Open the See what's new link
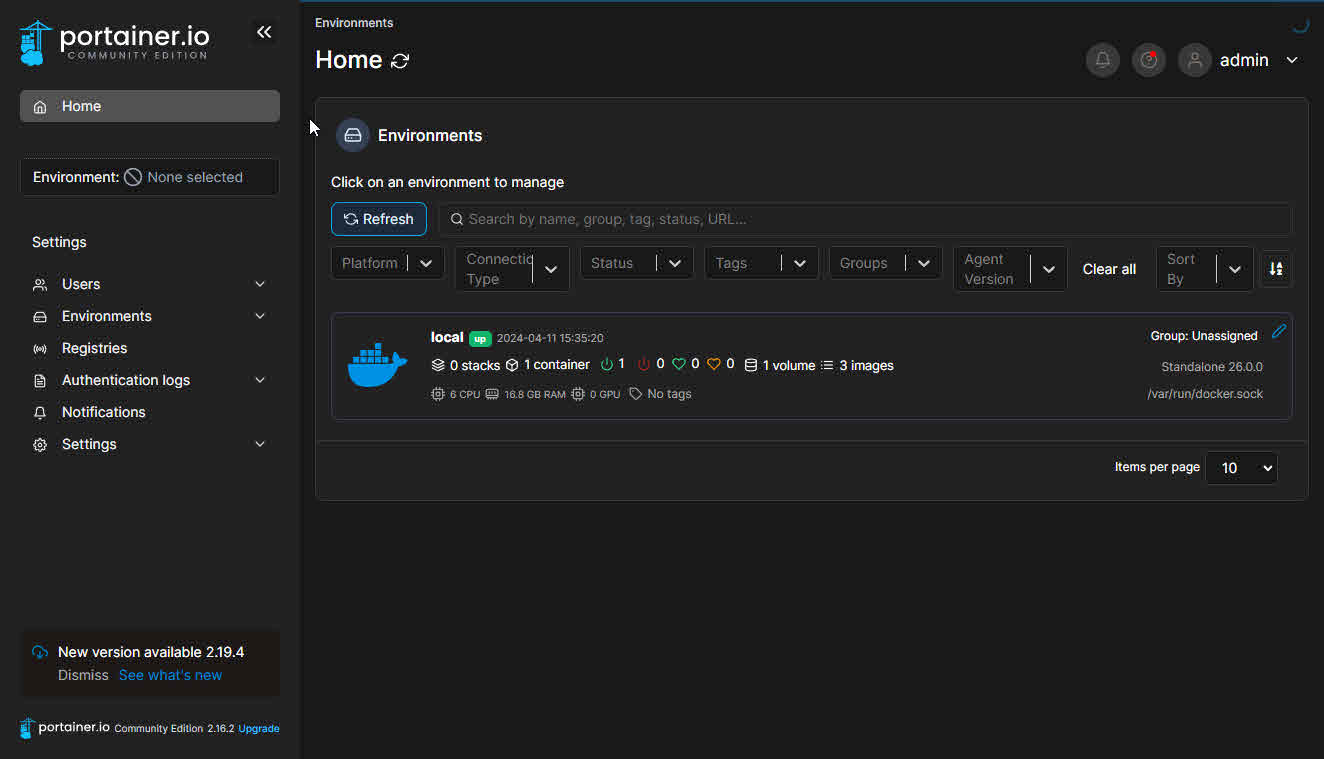This screenshot has height=759, width=1324. coord(170,675)
